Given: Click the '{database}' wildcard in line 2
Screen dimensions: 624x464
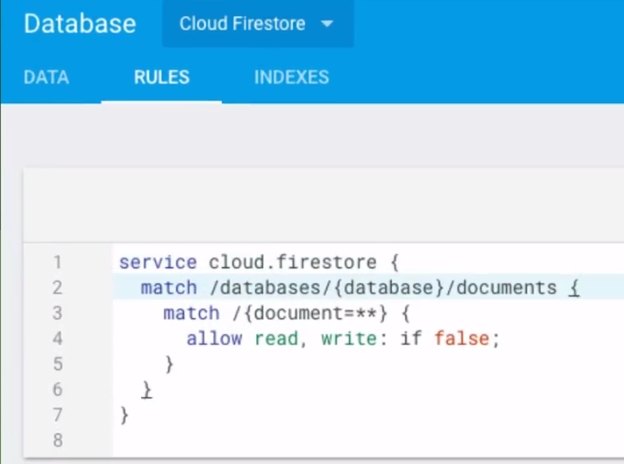Looking at the screenshot, I should coord(389,288).
